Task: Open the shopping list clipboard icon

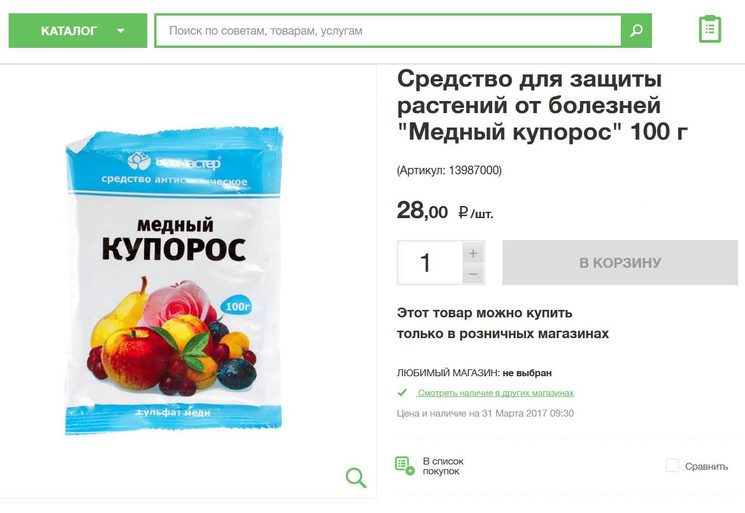Action: coord(709,29)
